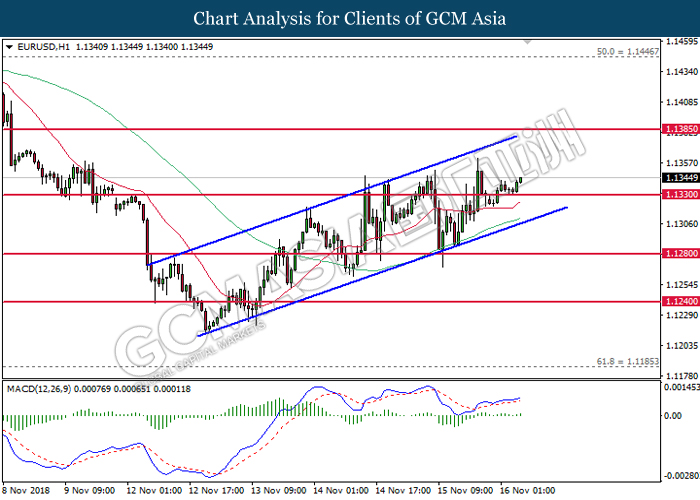Select the '9 Nov 09:00' time label
The width and height of the screenshot is (700, 500).
coord(89,490)
